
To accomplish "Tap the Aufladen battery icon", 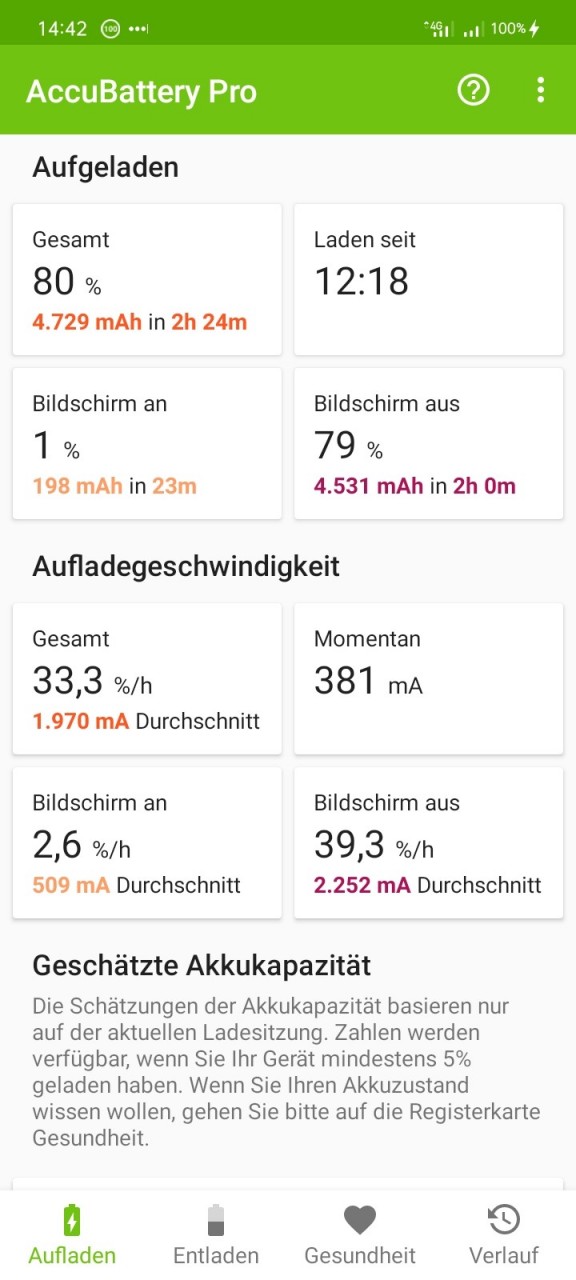I will click(72, 1220).
